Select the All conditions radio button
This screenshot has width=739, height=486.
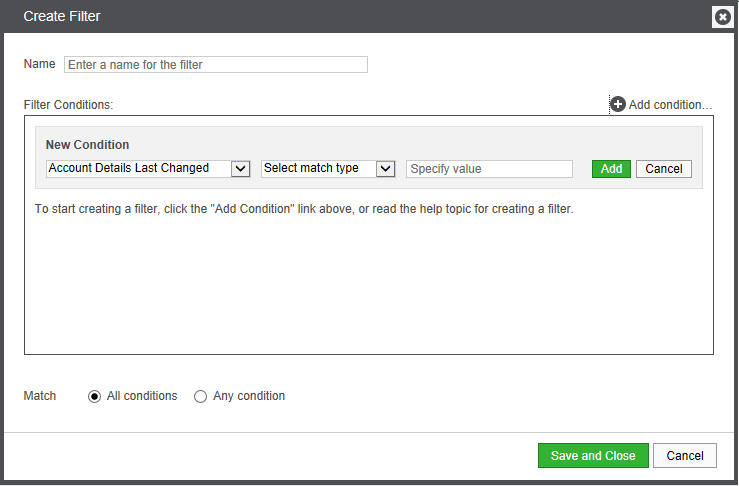tap(95, 396)
